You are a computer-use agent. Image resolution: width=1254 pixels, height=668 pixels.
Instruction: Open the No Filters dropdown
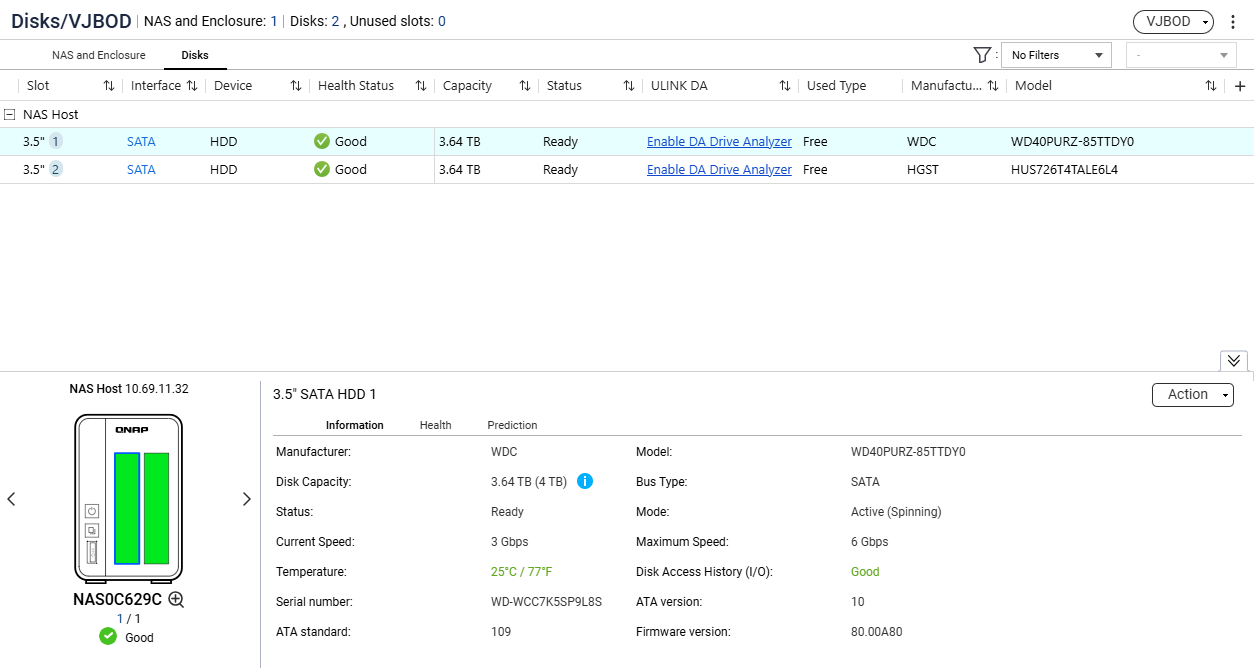(x=1056, y=55)
